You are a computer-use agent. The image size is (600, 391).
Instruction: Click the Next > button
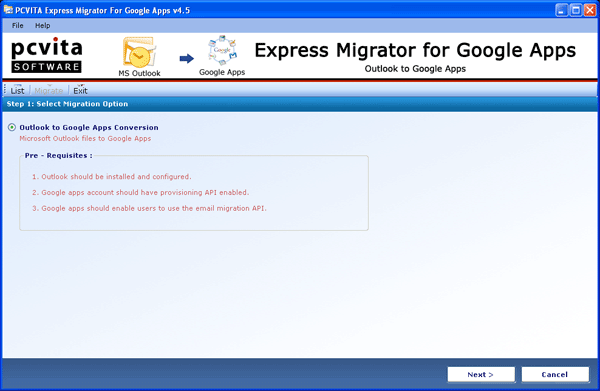[481, 375]
